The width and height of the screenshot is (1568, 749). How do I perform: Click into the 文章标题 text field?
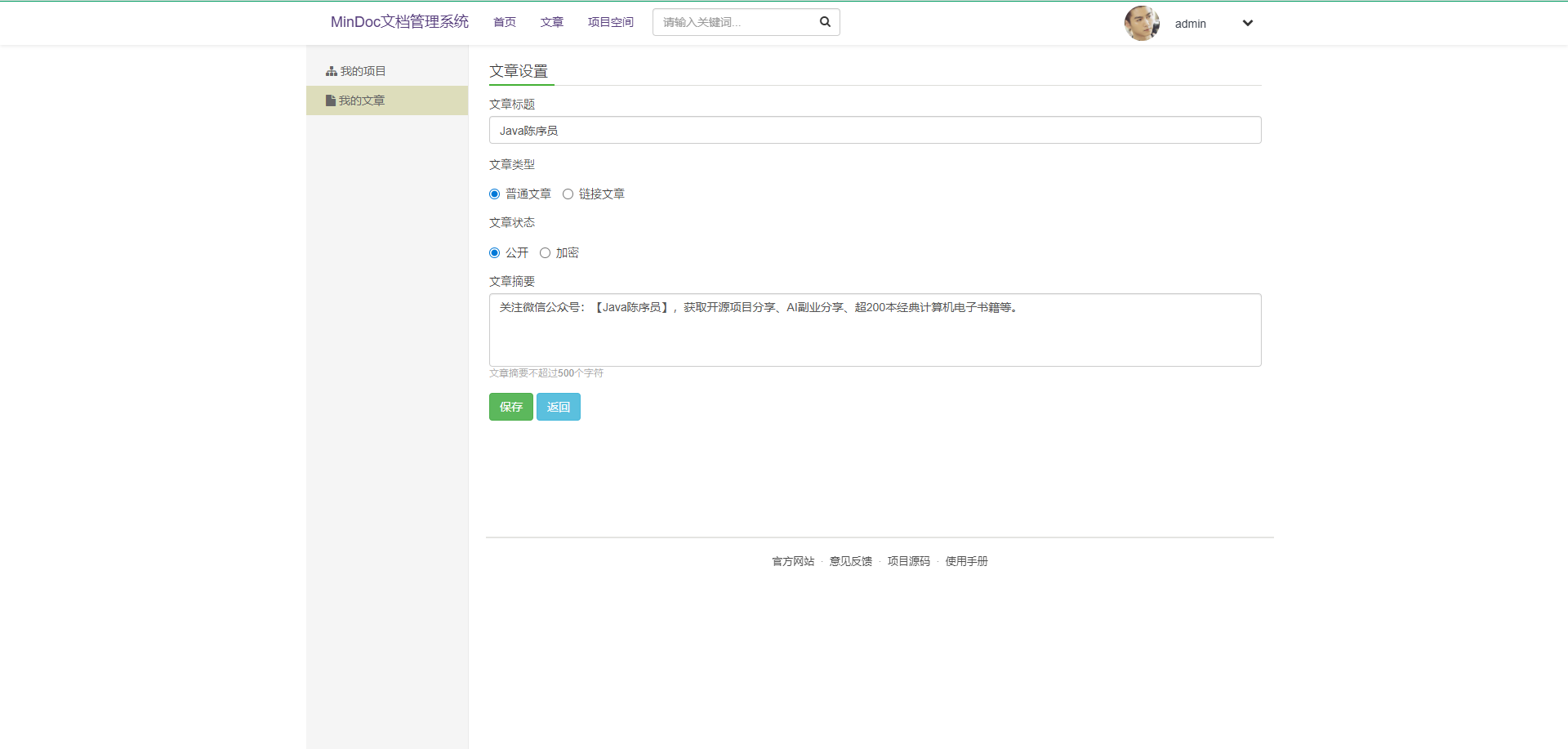[x=875, y=131]
